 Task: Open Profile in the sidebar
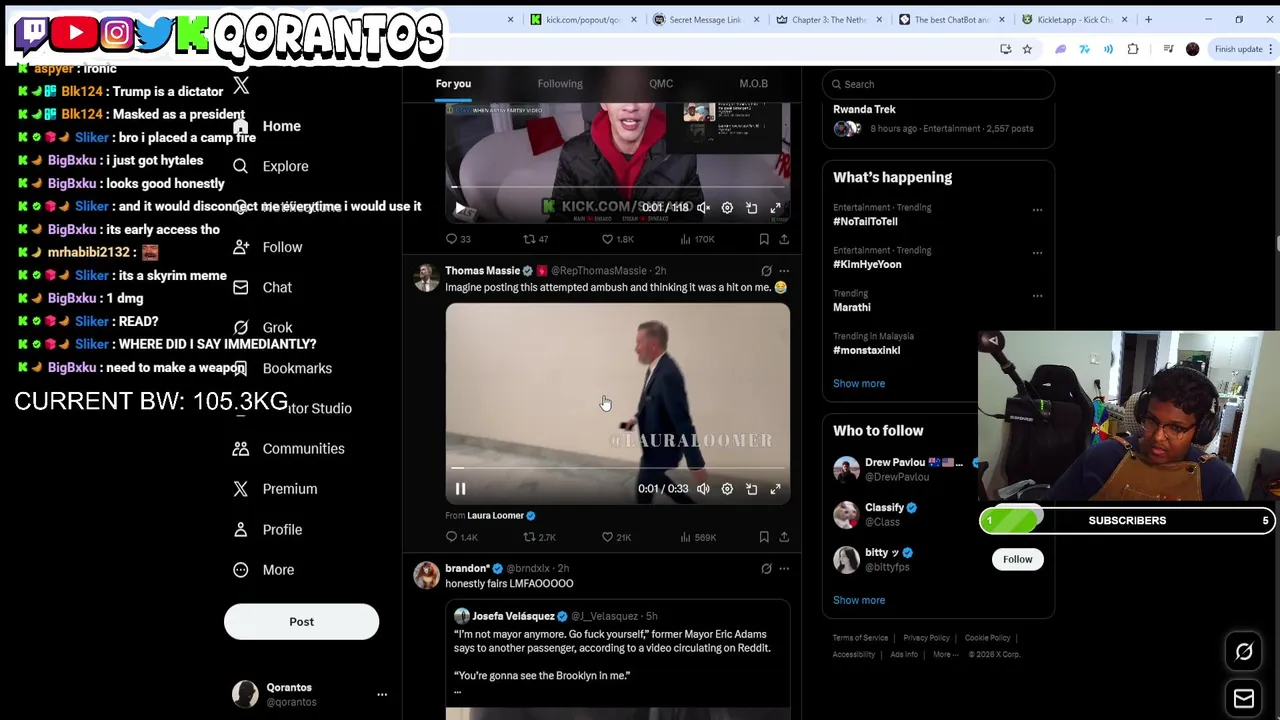267,529
